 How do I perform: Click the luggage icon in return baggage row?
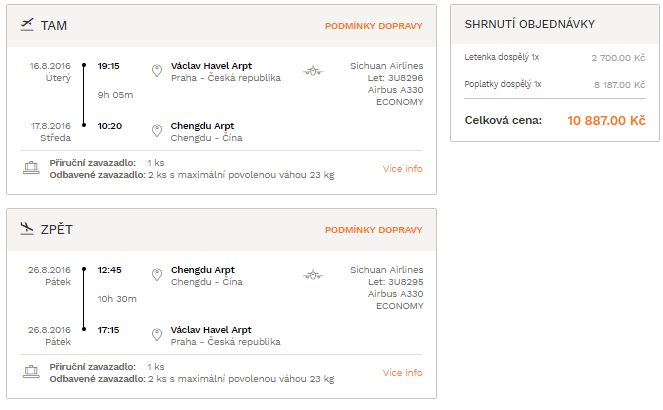[x=31, y=372]
